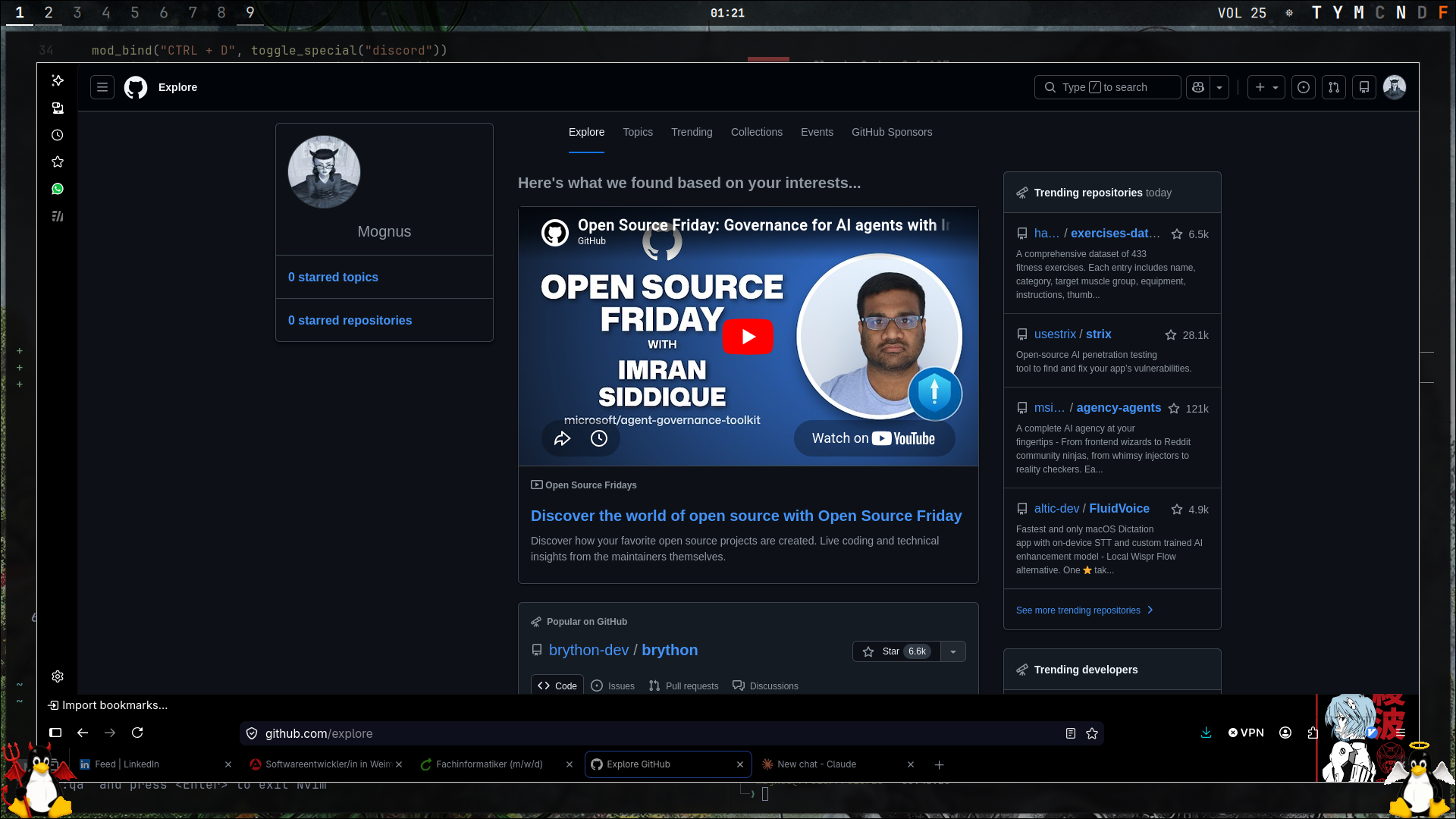Click the video title Open Source Friday: Governance
This screenshot has width=1456, height=819.
point(762,225)
